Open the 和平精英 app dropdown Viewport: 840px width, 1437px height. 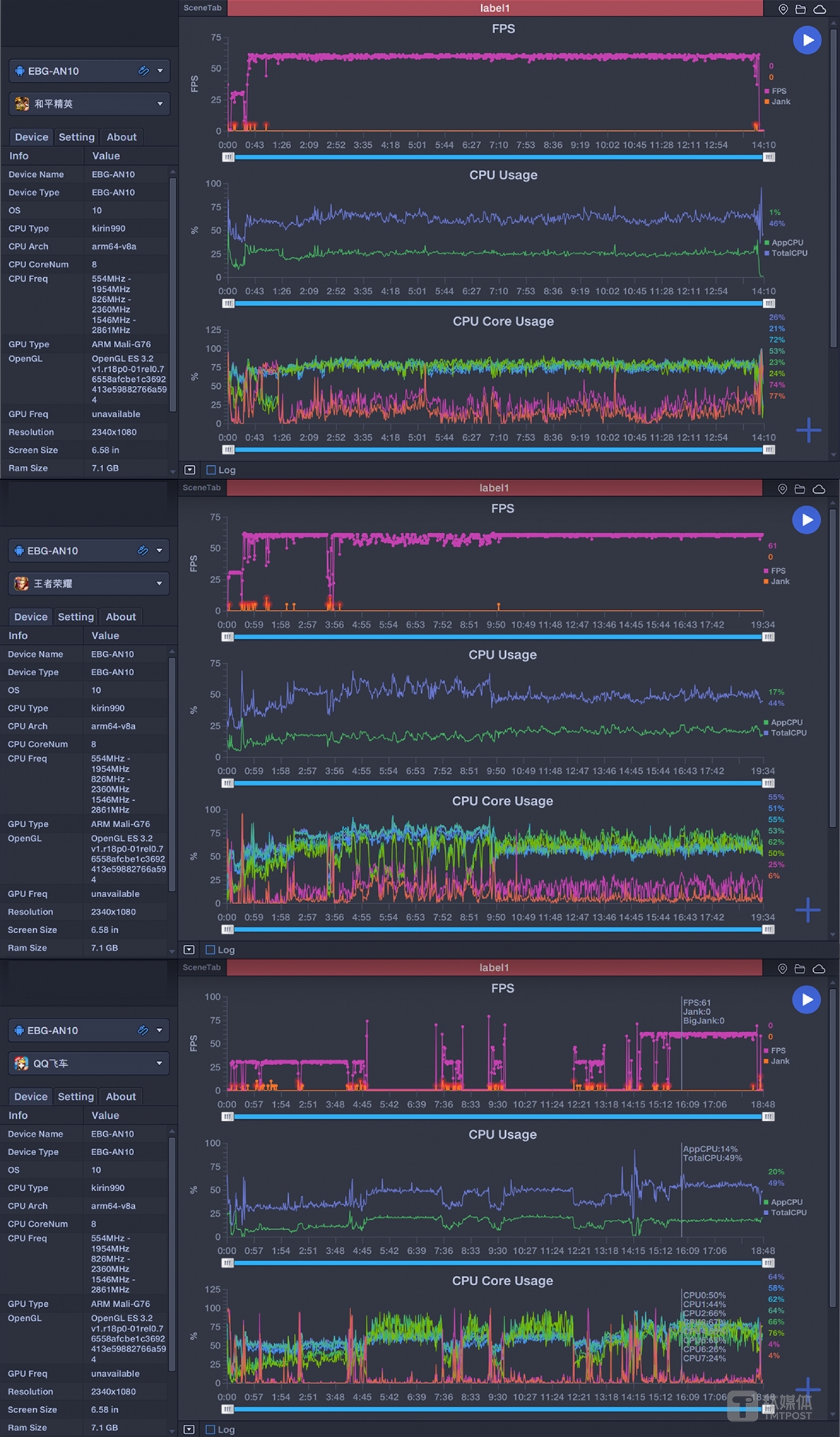click(89, 104)
